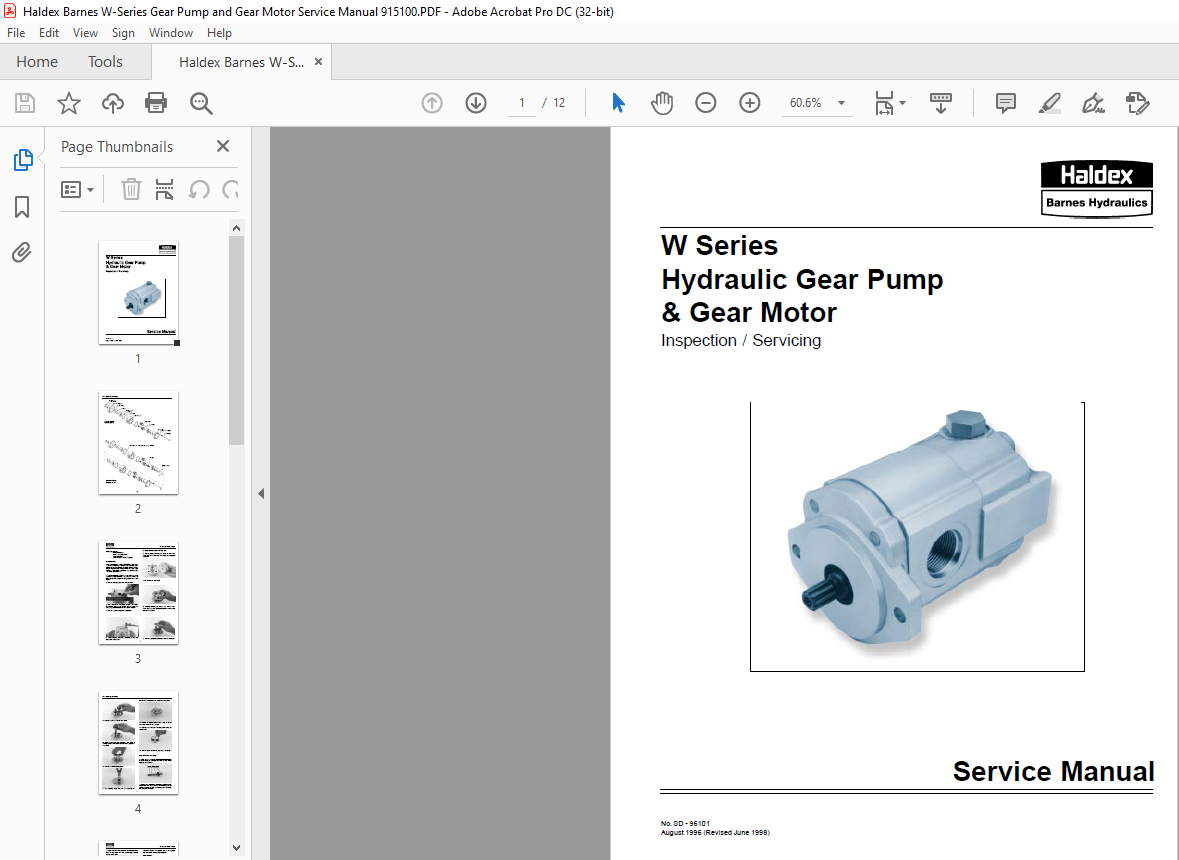Click the Haldex Barnes Hydraulics logo
The image size is (1179, 860).
(x=1096, y=189)
